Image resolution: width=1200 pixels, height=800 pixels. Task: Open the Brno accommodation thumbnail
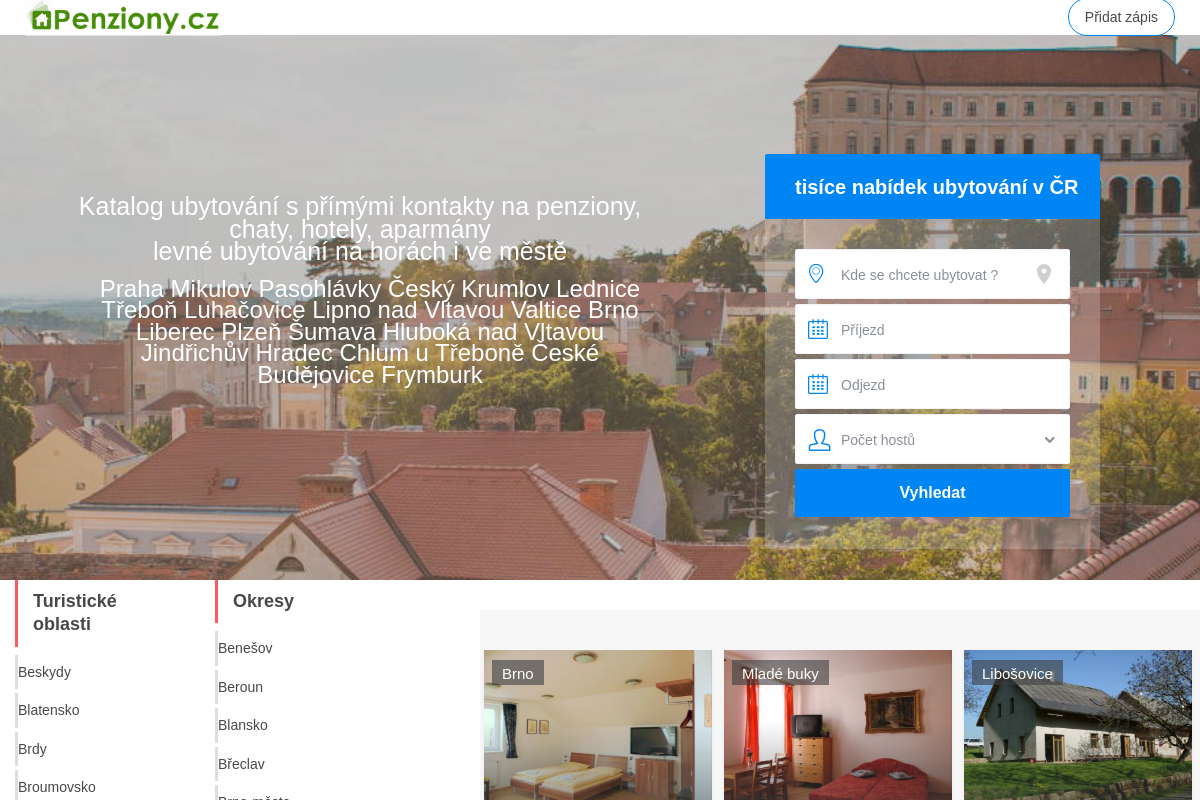598,725
